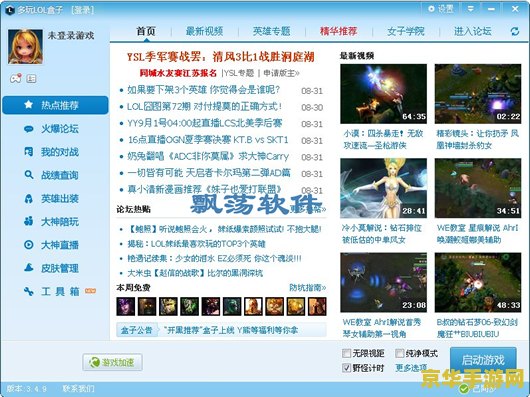Click the first free champion icon
The width and height of the screenshot is (530, 397).
click(x=126, y=306)
